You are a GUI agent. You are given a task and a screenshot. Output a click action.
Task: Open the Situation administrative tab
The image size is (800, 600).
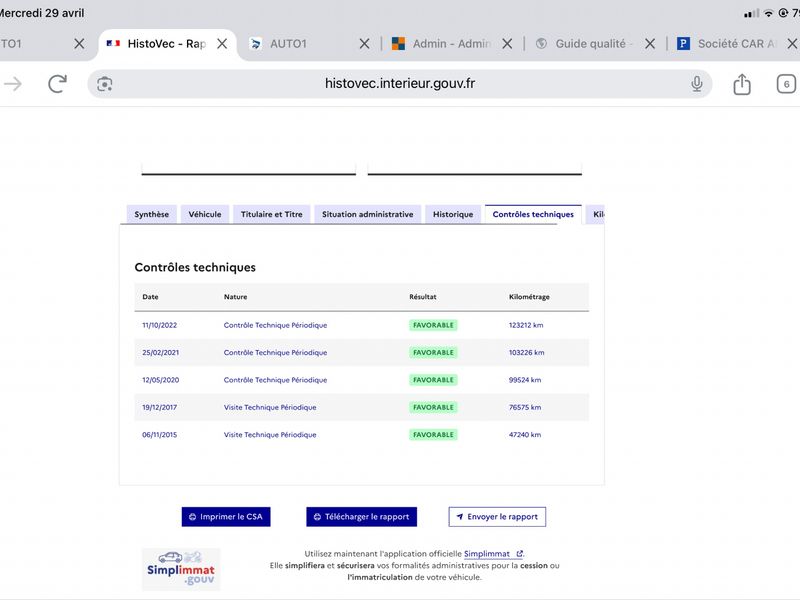pyautogui.click(x=367, y=214)
